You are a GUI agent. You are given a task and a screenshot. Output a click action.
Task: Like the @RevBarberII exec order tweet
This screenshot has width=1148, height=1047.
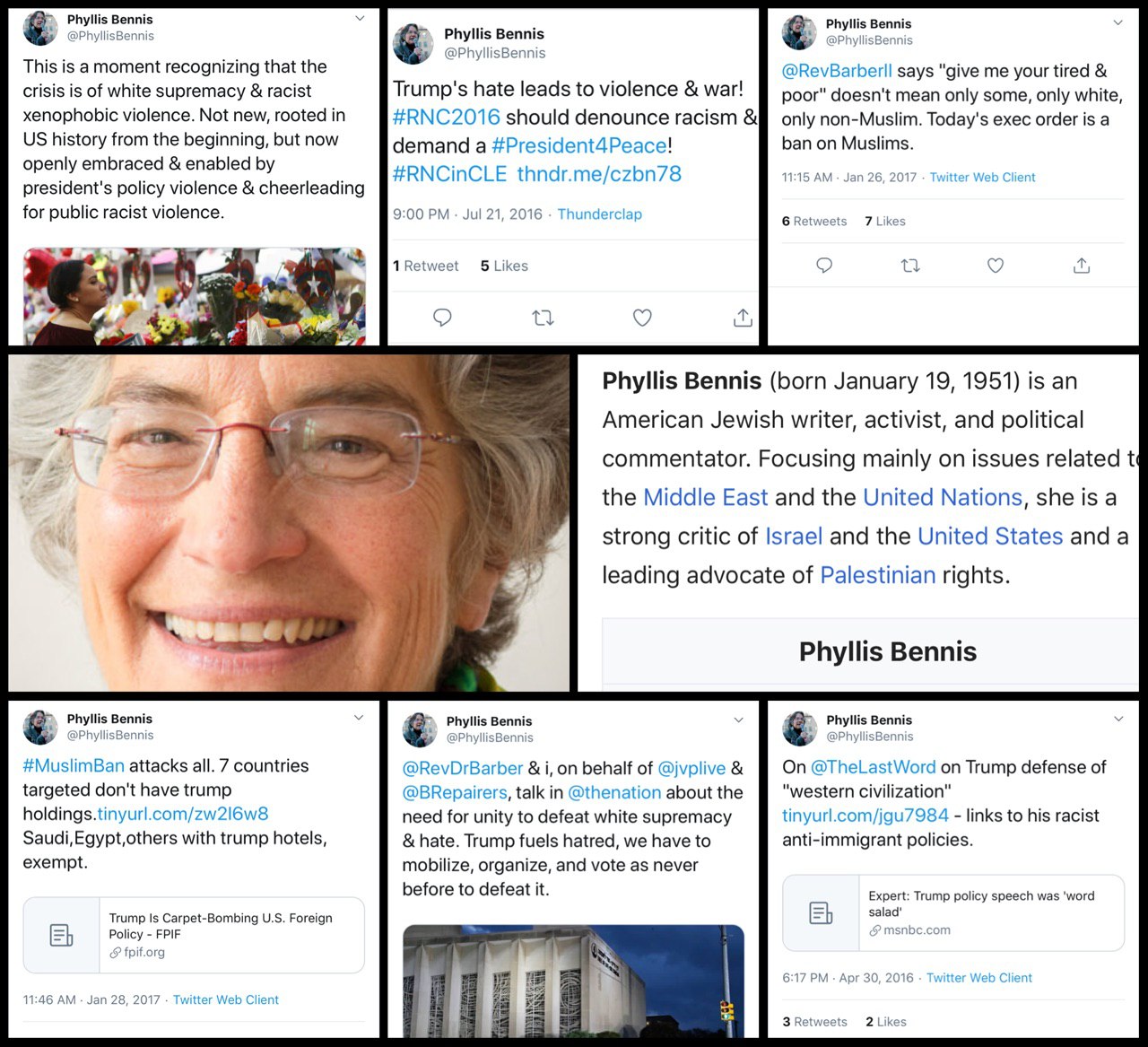(x=996, y=266)
